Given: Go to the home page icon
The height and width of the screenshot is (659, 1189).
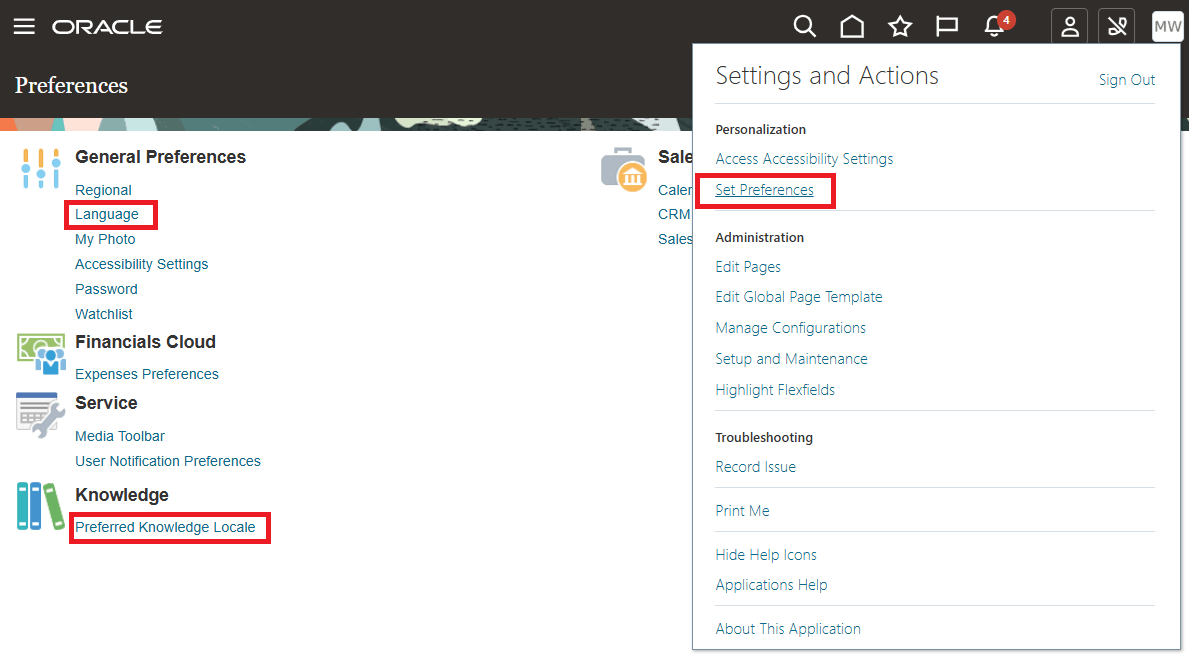Looking at the screenshot, I should 852,26.
